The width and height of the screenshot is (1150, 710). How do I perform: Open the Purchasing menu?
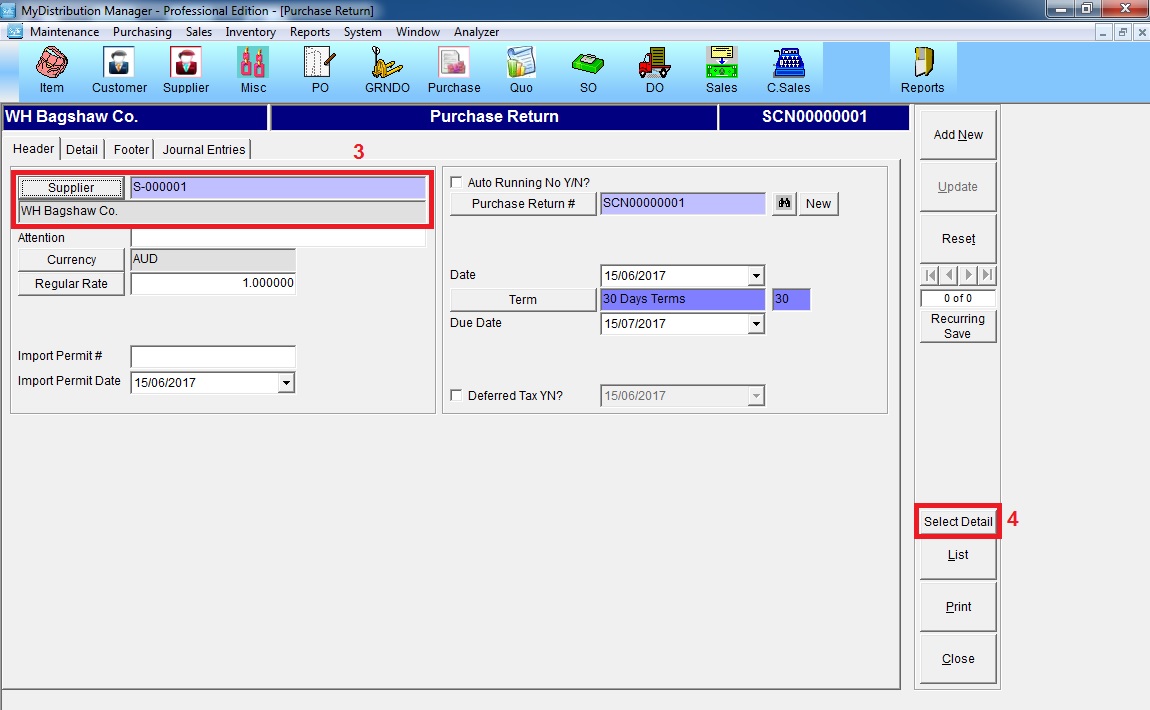(x=142, y=32)
